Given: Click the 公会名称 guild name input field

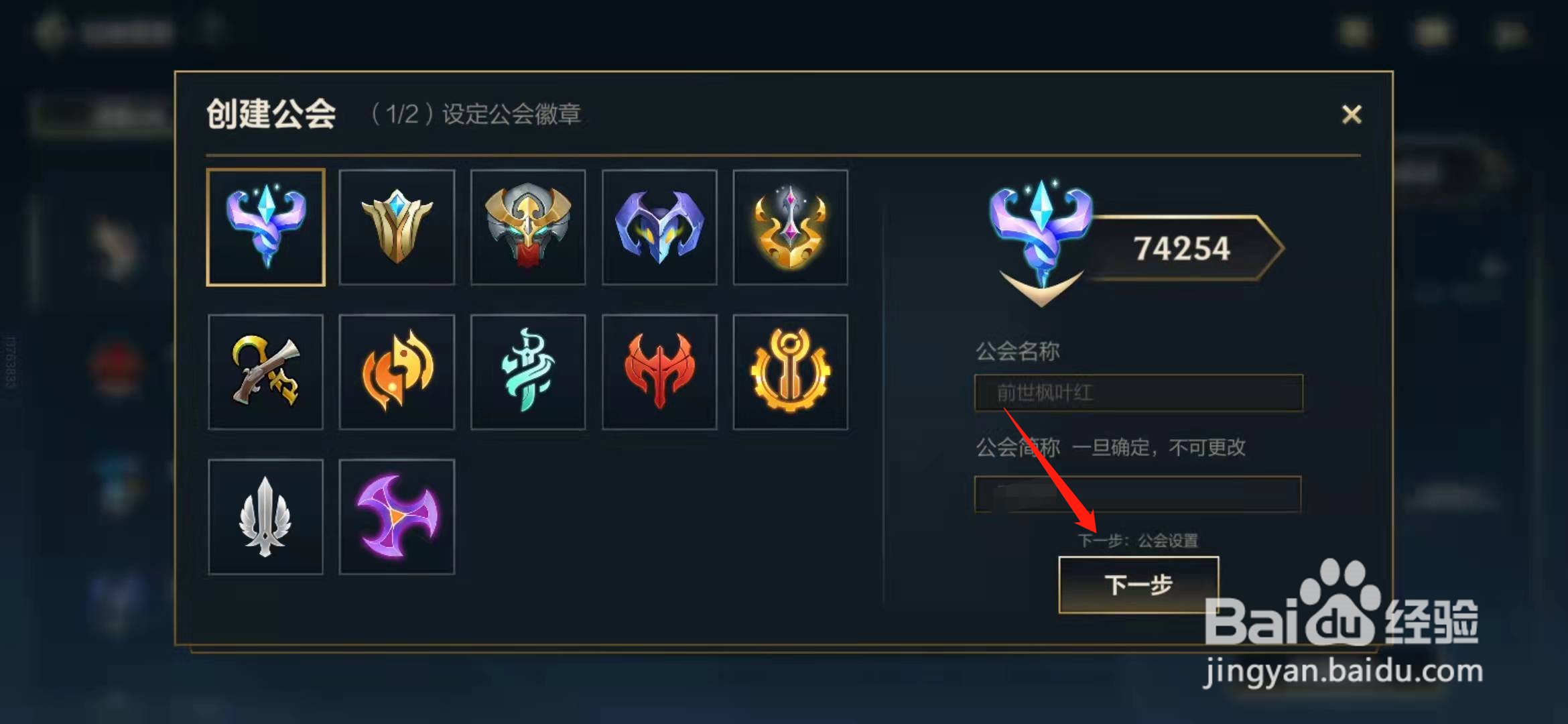Looking at the screenshot, I should 1138,393.
